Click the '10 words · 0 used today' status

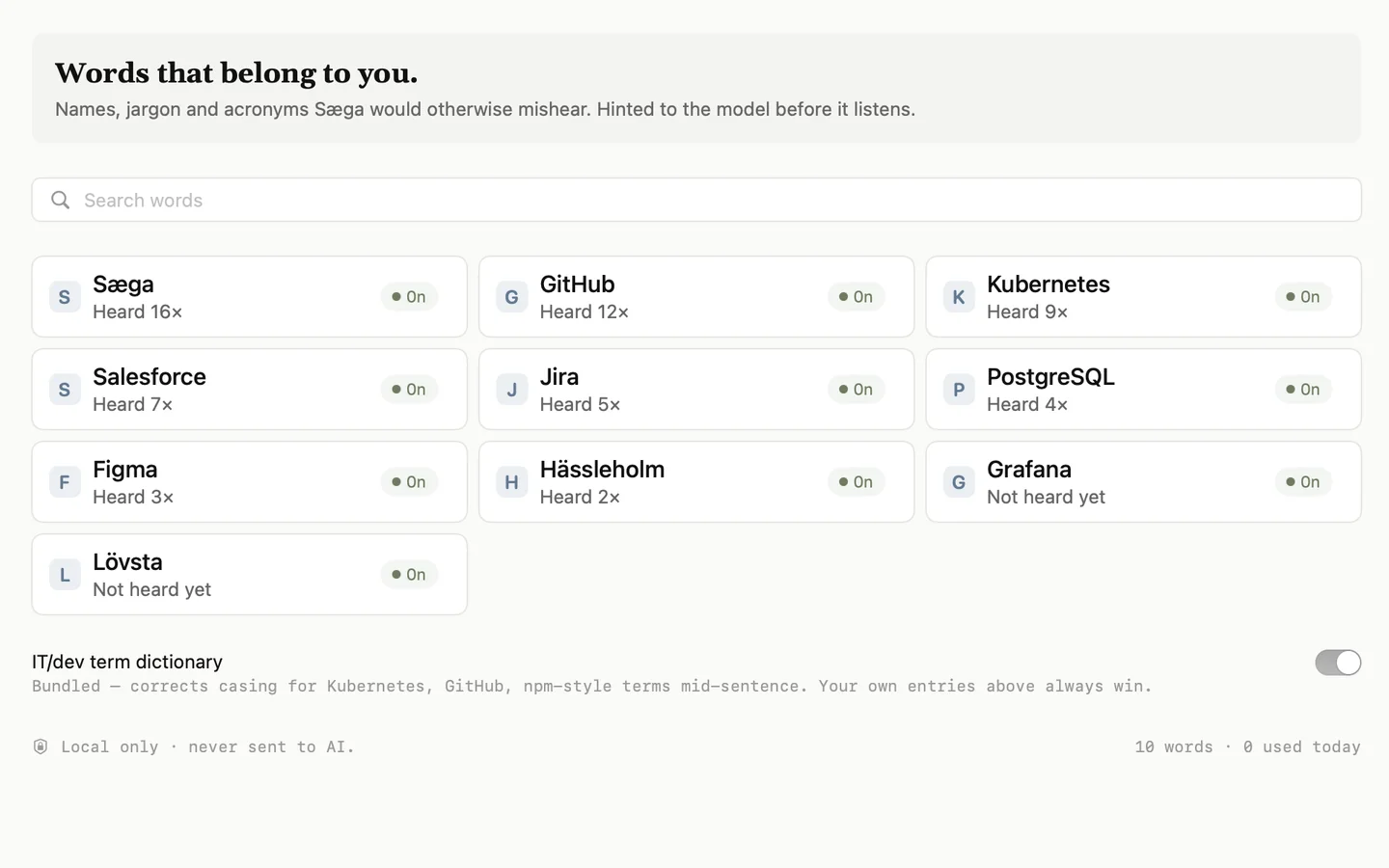coord(1247,747)
